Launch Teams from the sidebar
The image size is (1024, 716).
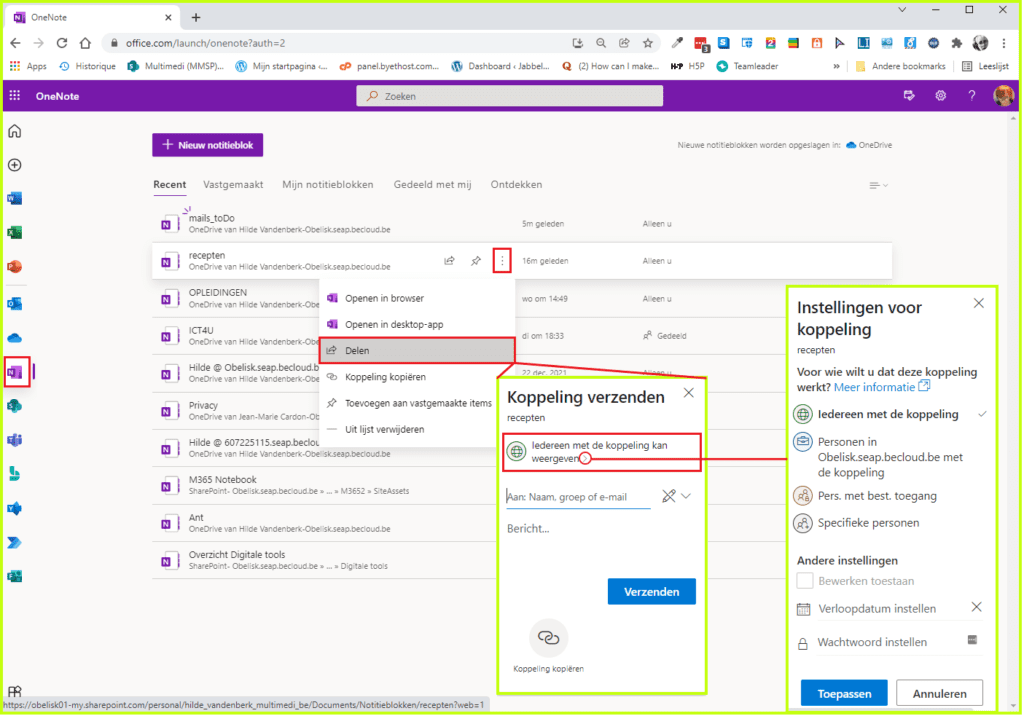14,440
